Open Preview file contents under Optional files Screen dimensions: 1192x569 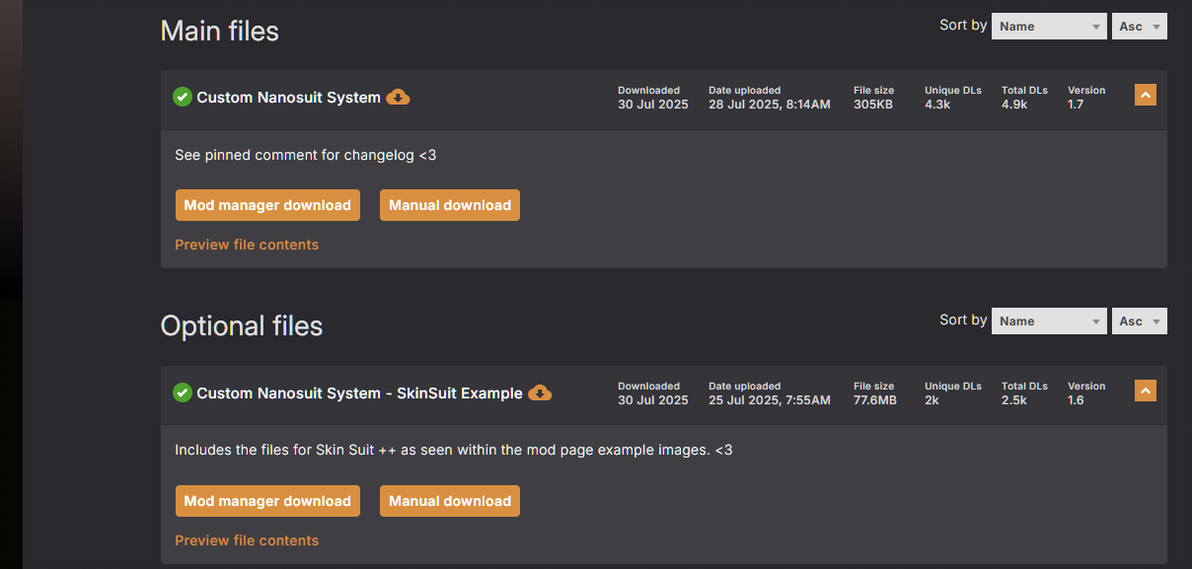pos(247,541)
